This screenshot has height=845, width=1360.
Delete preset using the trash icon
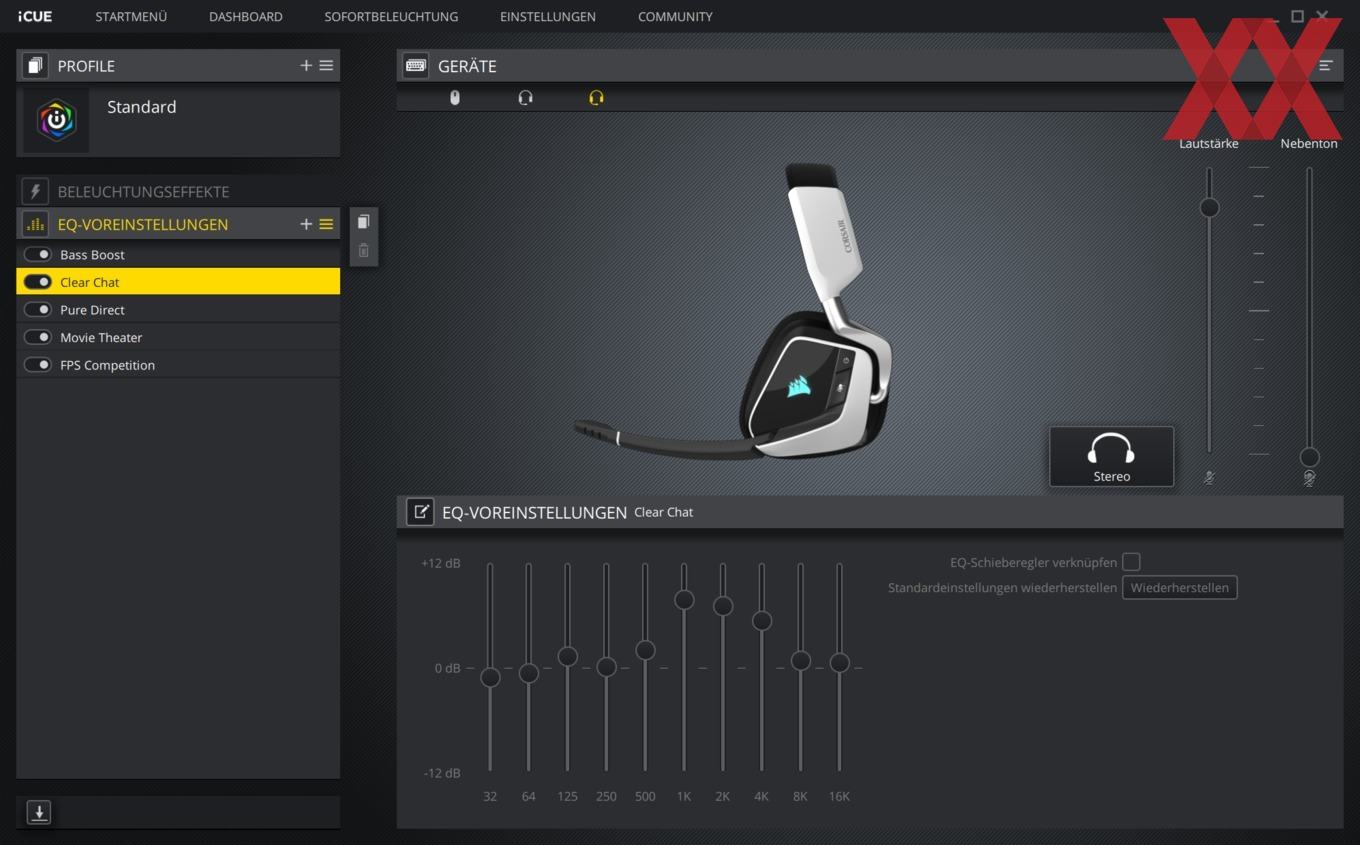[x=363, y=250]
